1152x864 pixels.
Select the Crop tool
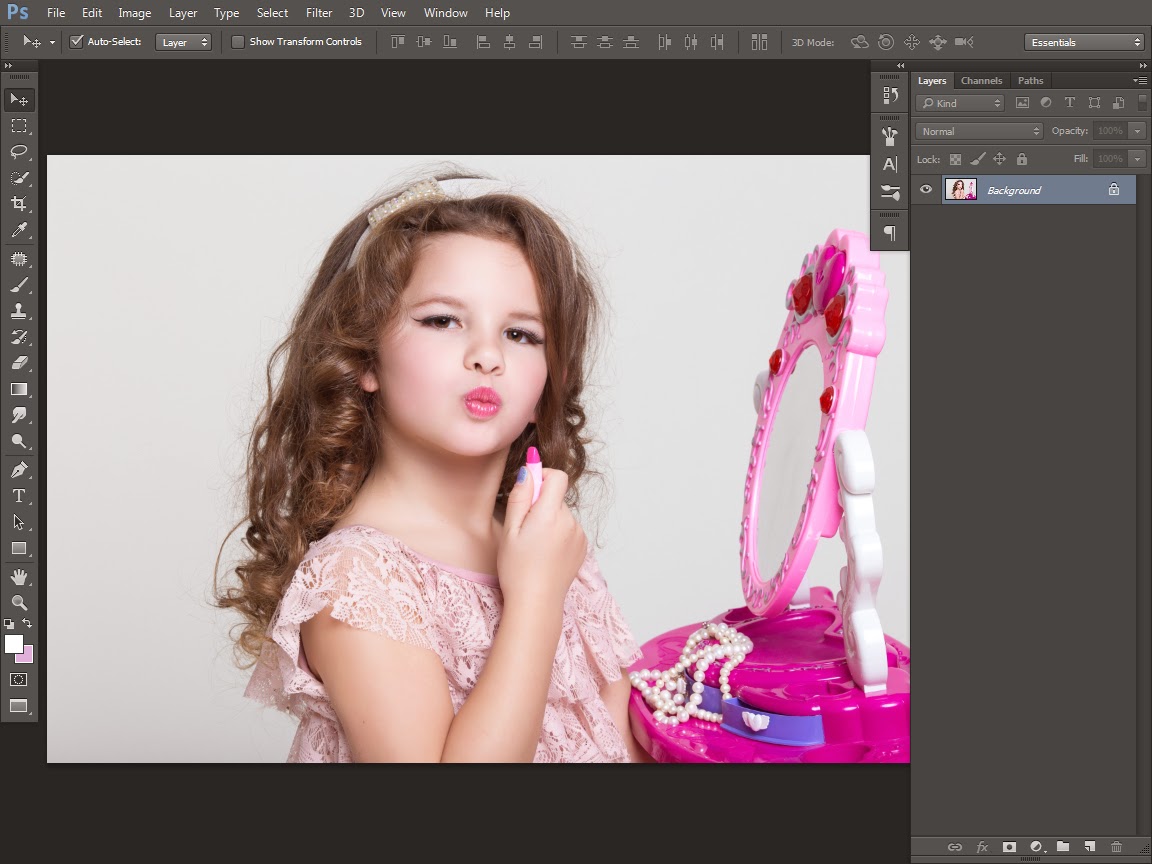coord(18,204)
